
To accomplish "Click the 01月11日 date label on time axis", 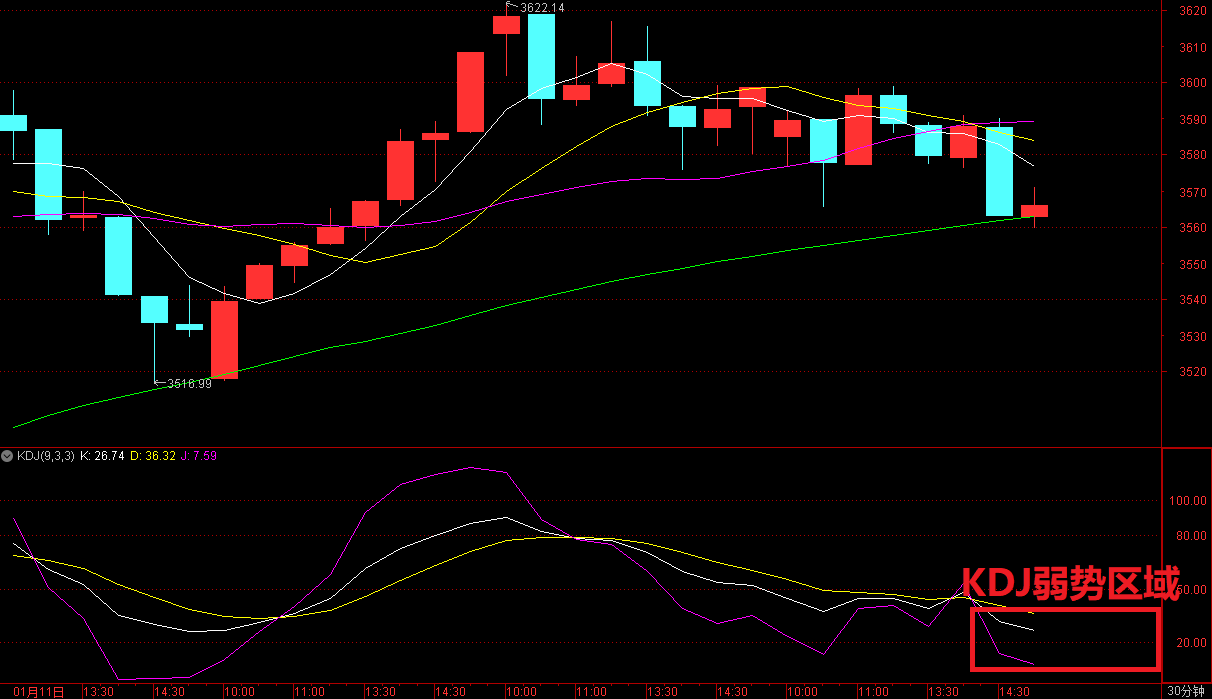I will [x=39, y=691].
